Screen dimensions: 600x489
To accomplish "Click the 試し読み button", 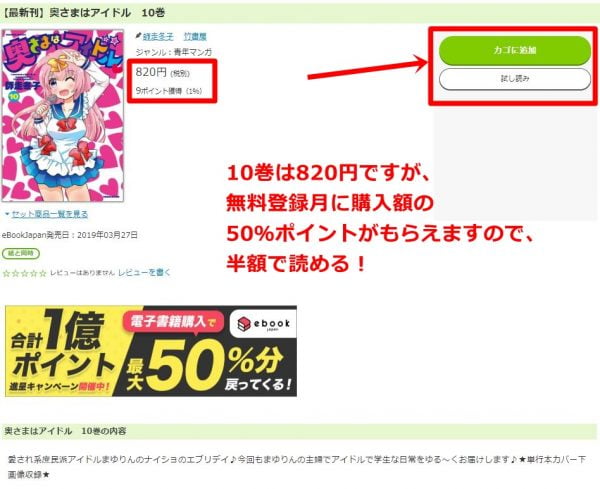I will click(x=515, y=79).
